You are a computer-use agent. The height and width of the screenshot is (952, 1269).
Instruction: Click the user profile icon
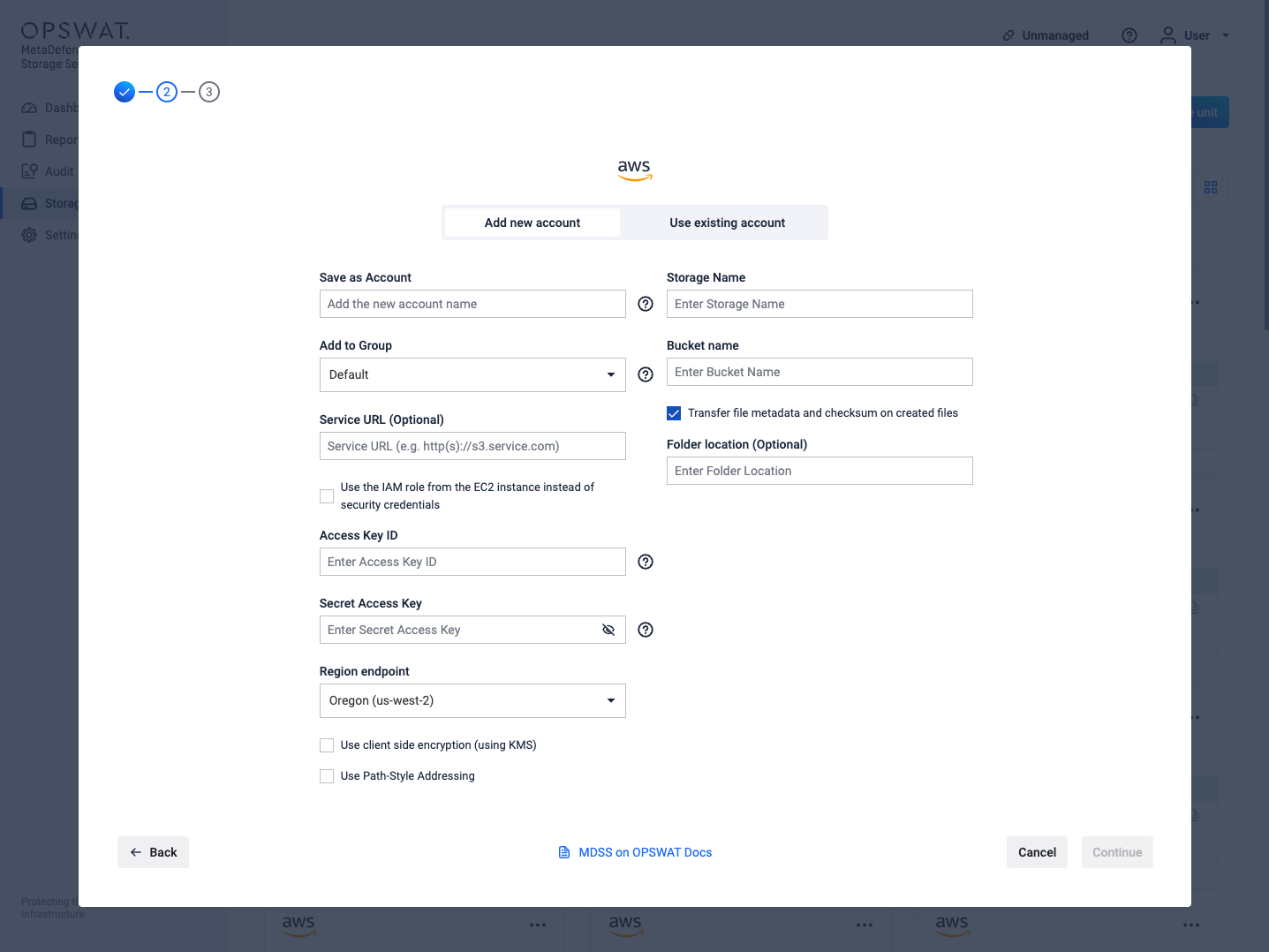(1168, 35)
